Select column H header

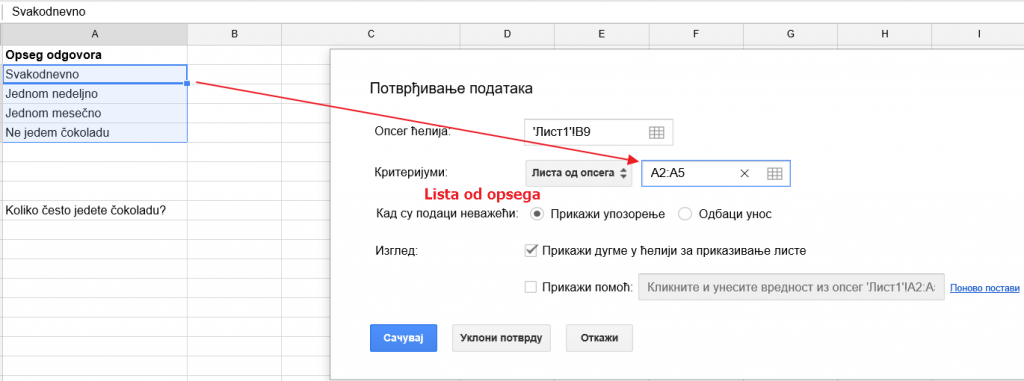(x=884, y=33)
